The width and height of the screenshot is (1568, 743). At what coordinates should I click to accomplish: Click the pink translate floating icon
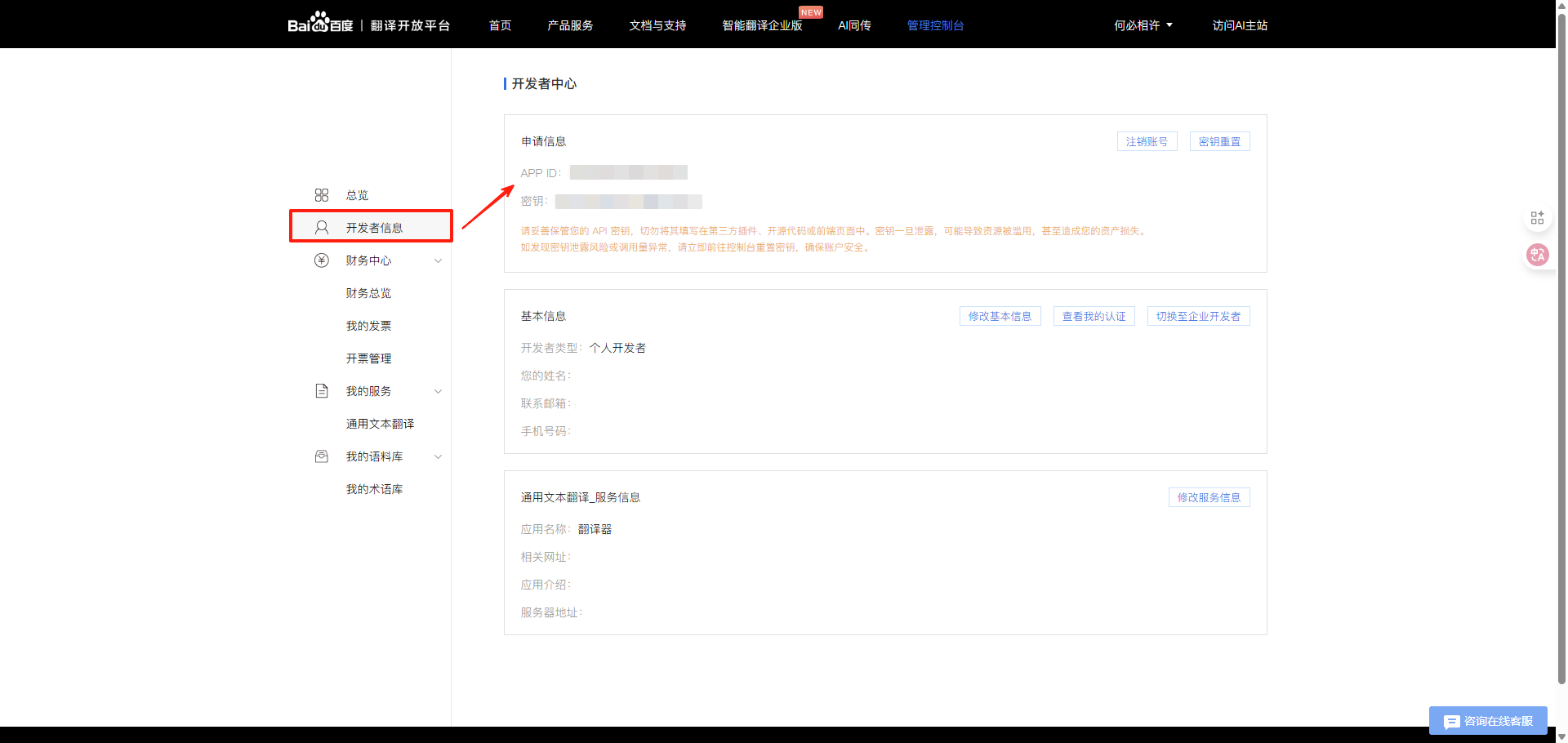1537,255
